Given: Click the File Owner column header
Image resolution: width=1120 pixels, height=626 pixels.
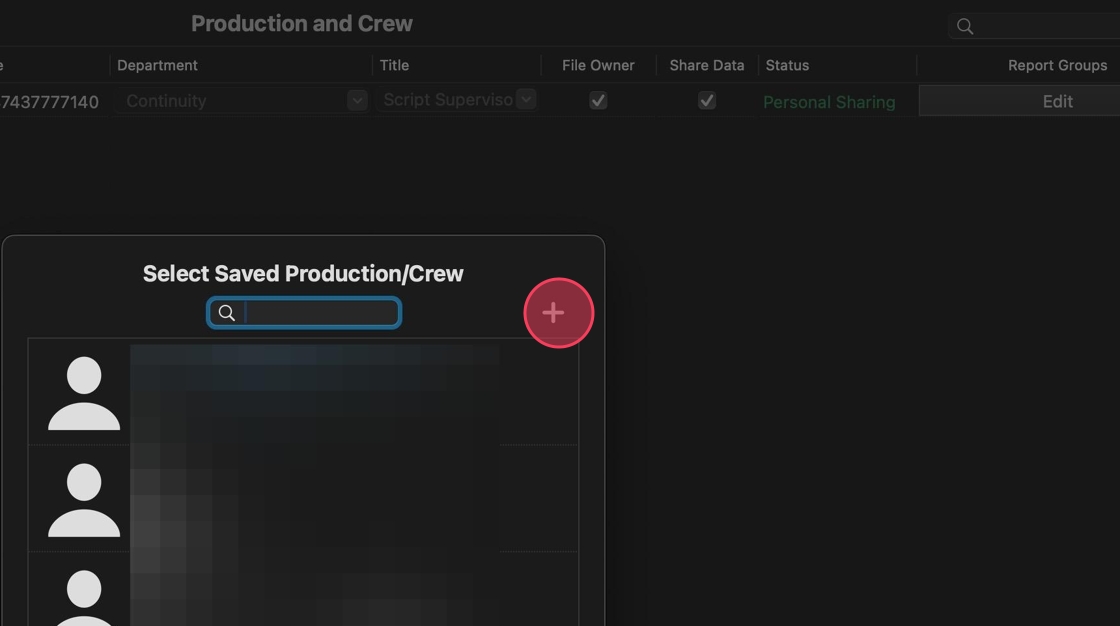Looking at the screenshot, I should pos(598,65).
